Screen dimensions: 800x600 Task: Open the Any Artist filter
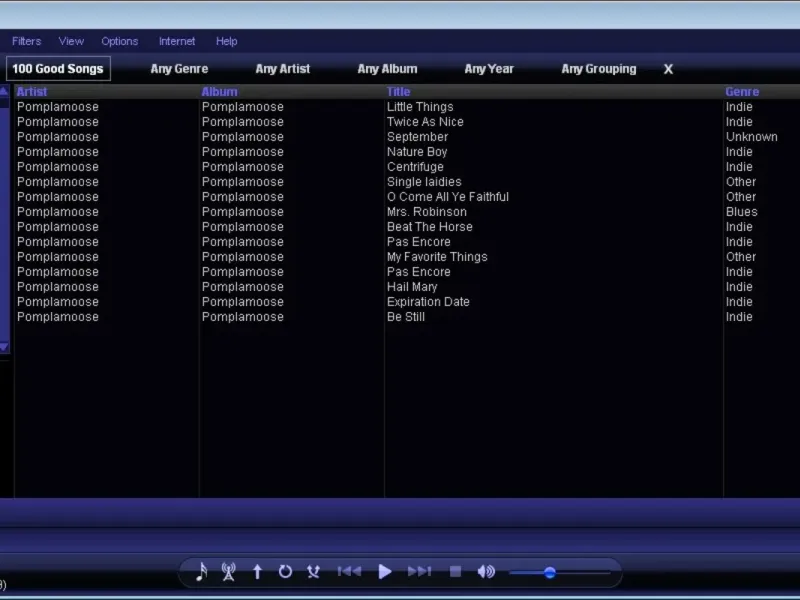283,69
